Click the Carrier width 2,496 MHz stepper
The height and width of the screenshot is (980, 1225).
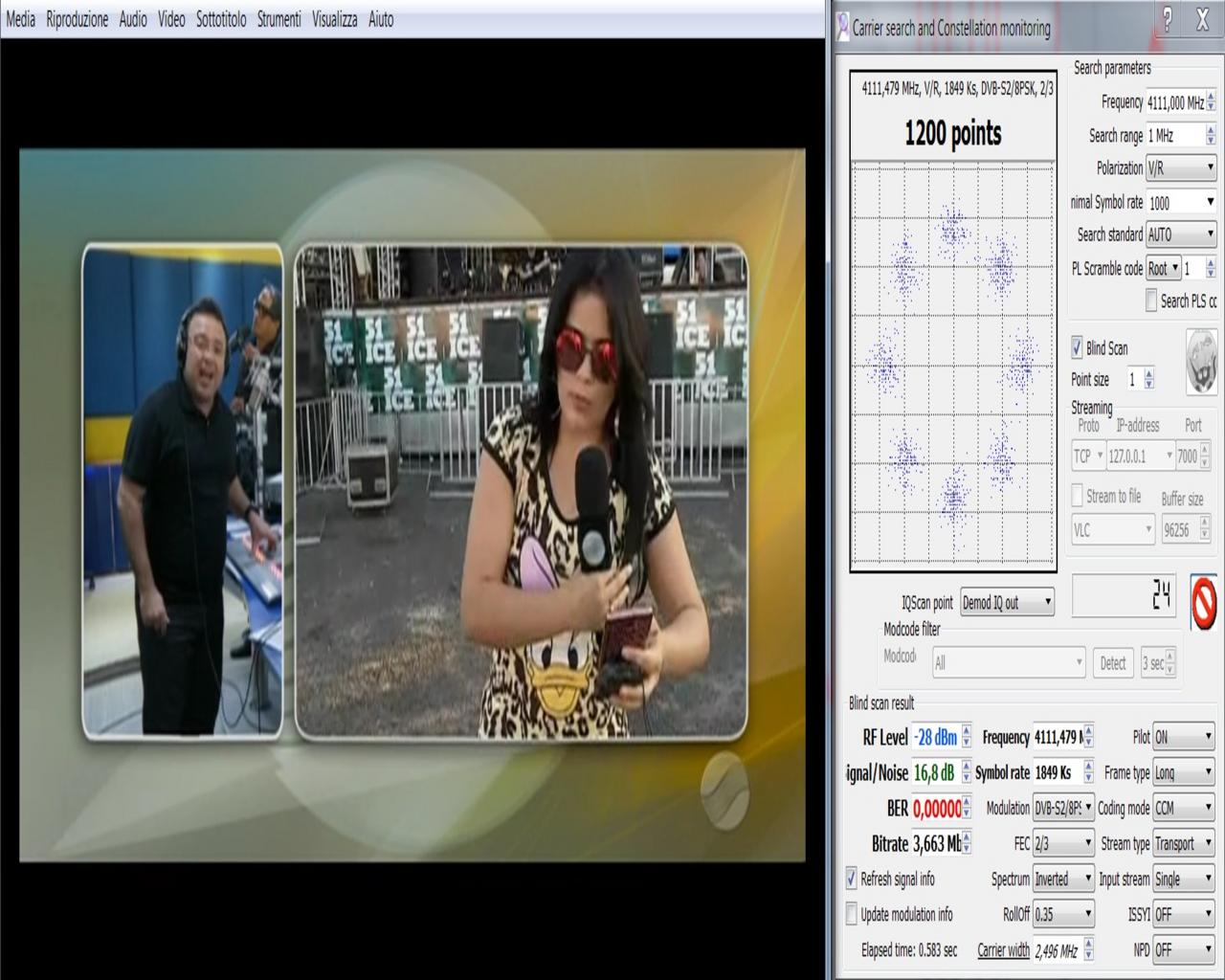1088,949
